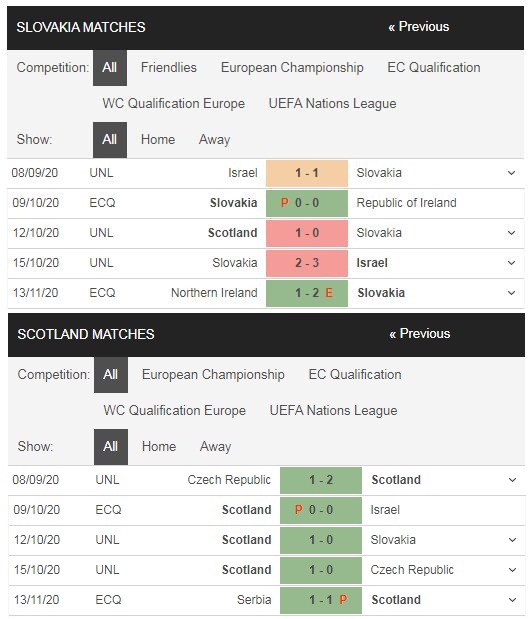Filter Slovakia matches by European Championship
This screenshot has height=619, width=532.
292,68
